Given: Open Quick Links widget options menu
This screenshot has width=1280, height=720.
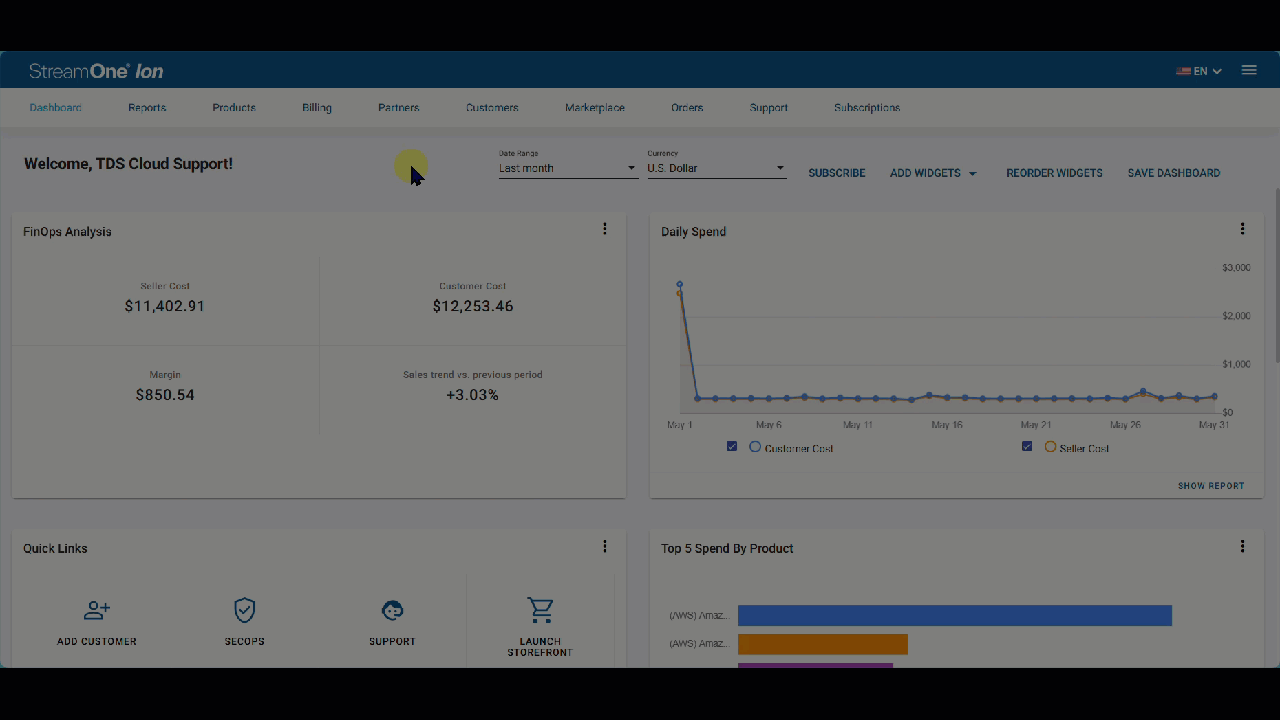Looking at the screenshot, I should point(604,546).
